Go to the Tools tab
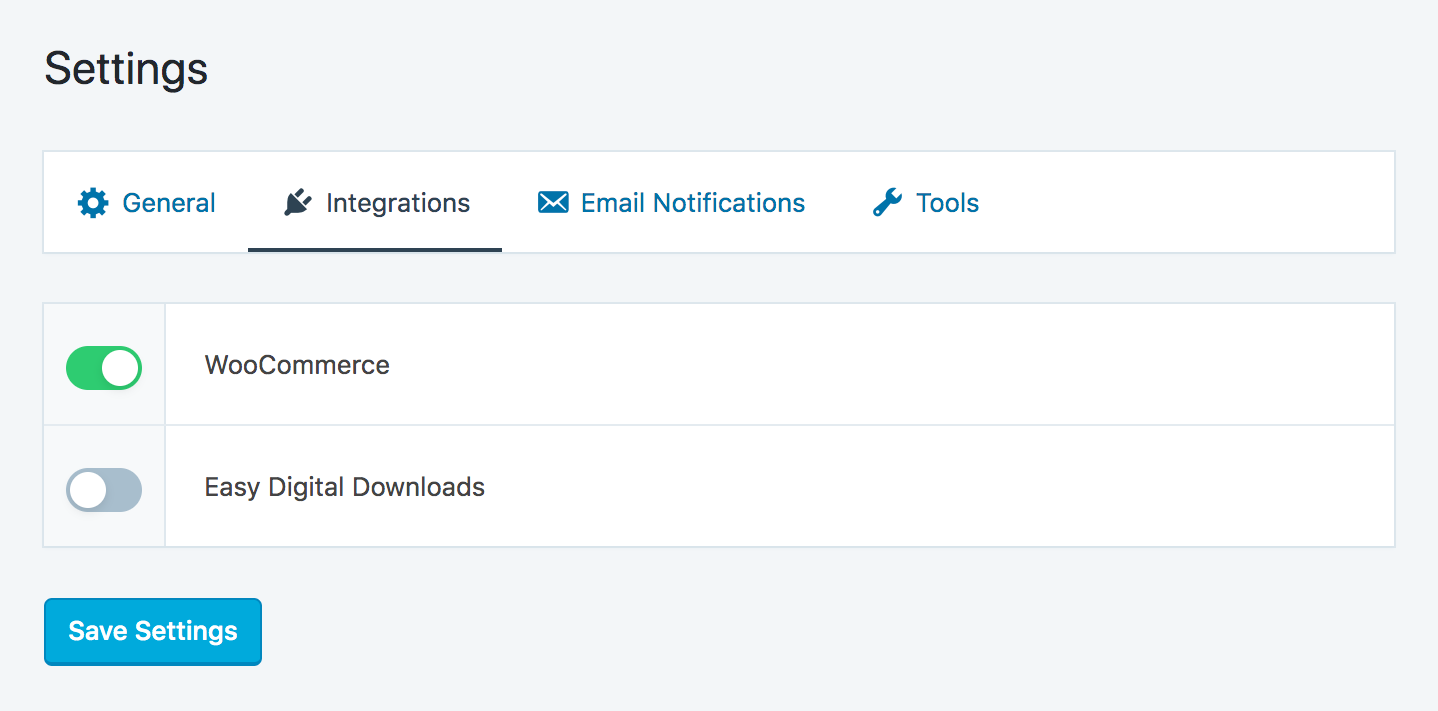1438x711 pixels. click(x=926, y=203)
